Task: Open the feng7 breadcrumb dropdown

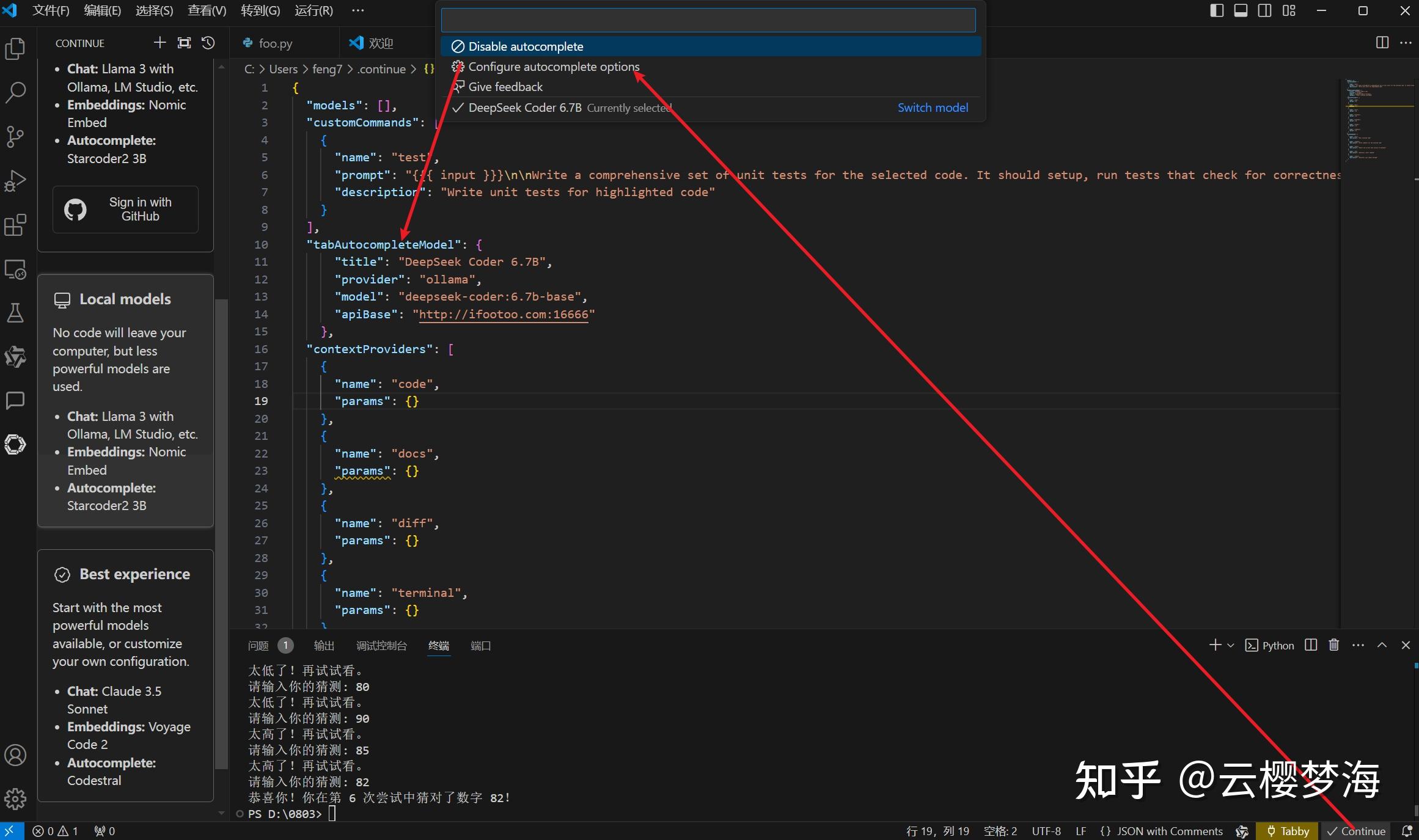Action: (327, 69)
